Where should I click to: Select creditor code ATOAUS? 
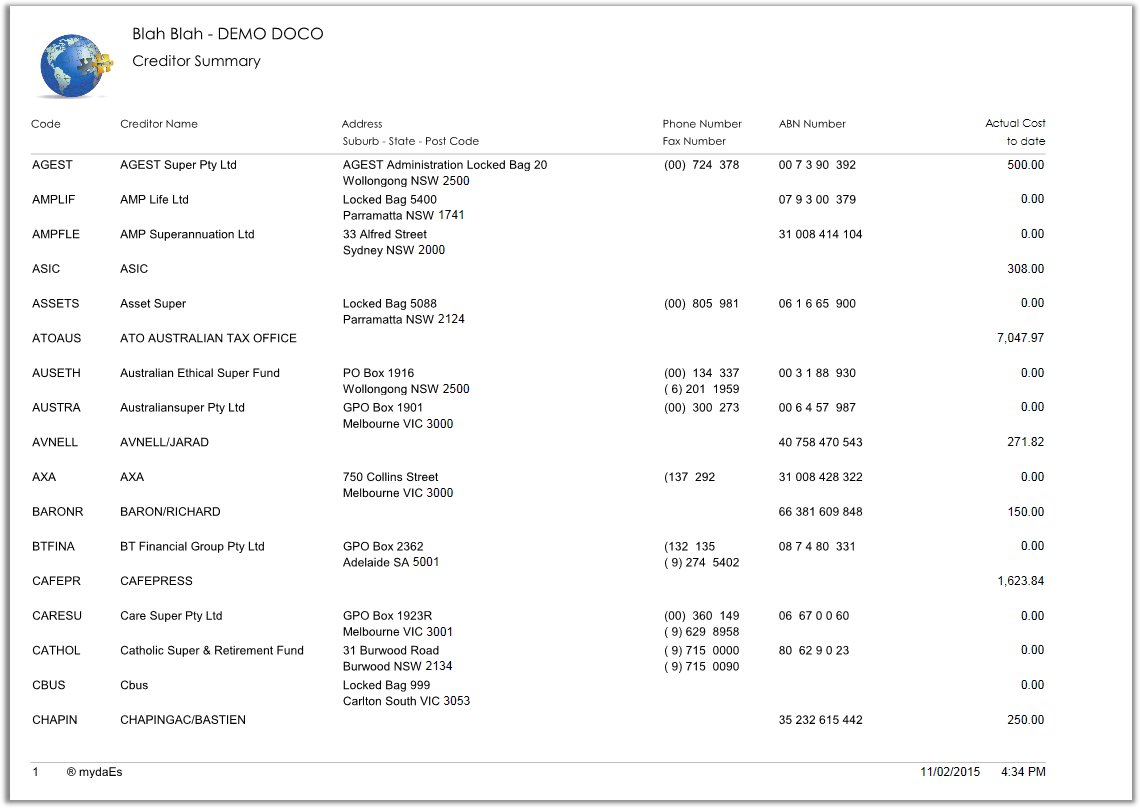coord(57,338)
